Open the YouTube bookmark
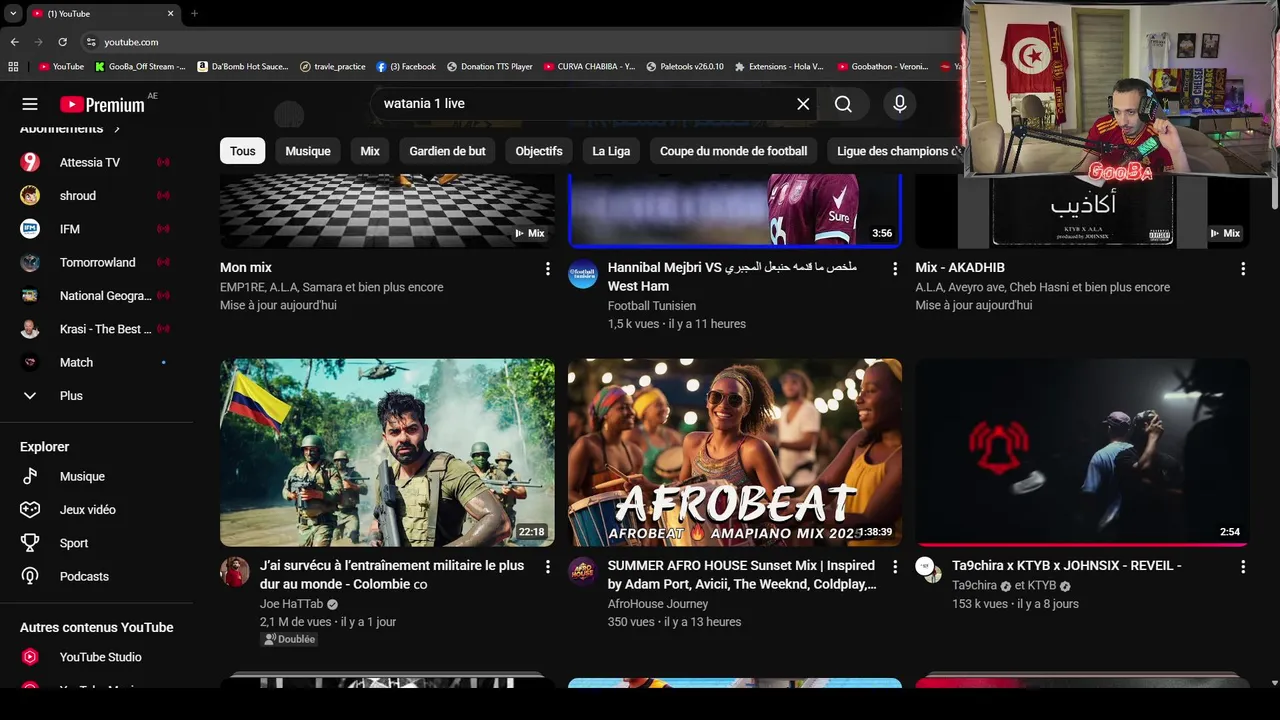Image resolution: width=1280 pixels, height=720 pixels. coord(61,67)
